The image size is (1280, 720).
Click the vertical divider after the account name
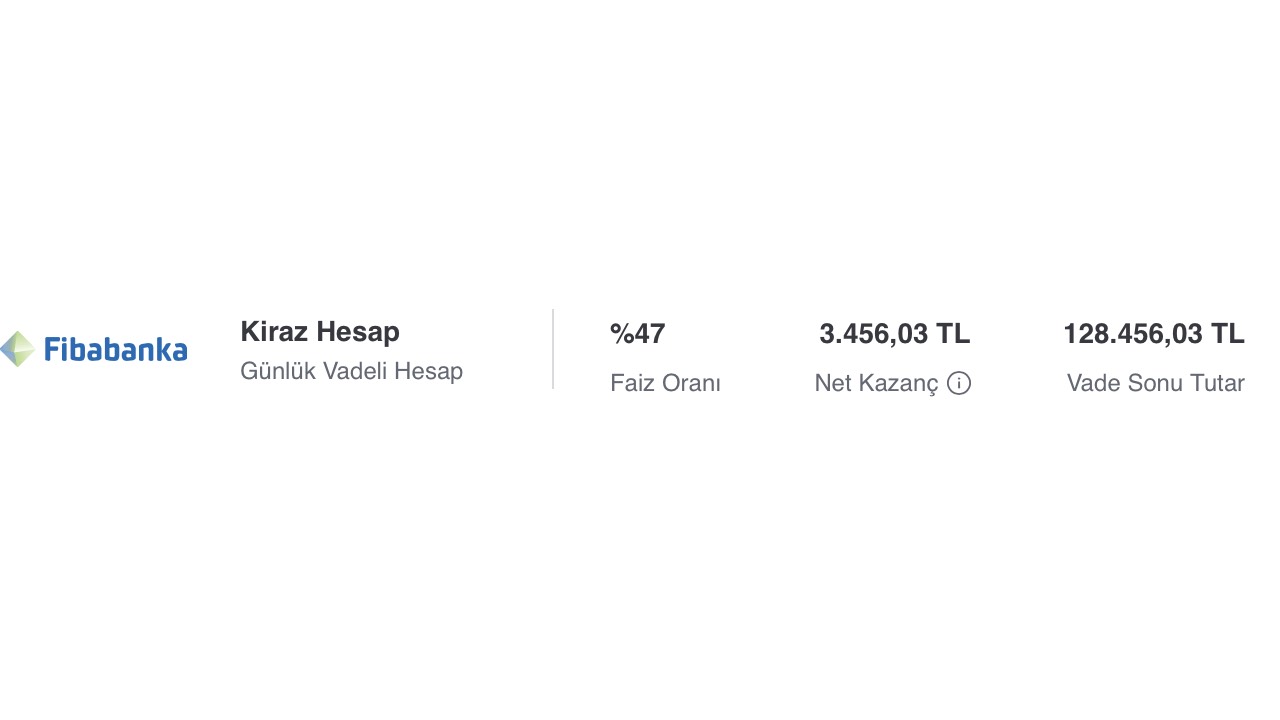(553, 349)
